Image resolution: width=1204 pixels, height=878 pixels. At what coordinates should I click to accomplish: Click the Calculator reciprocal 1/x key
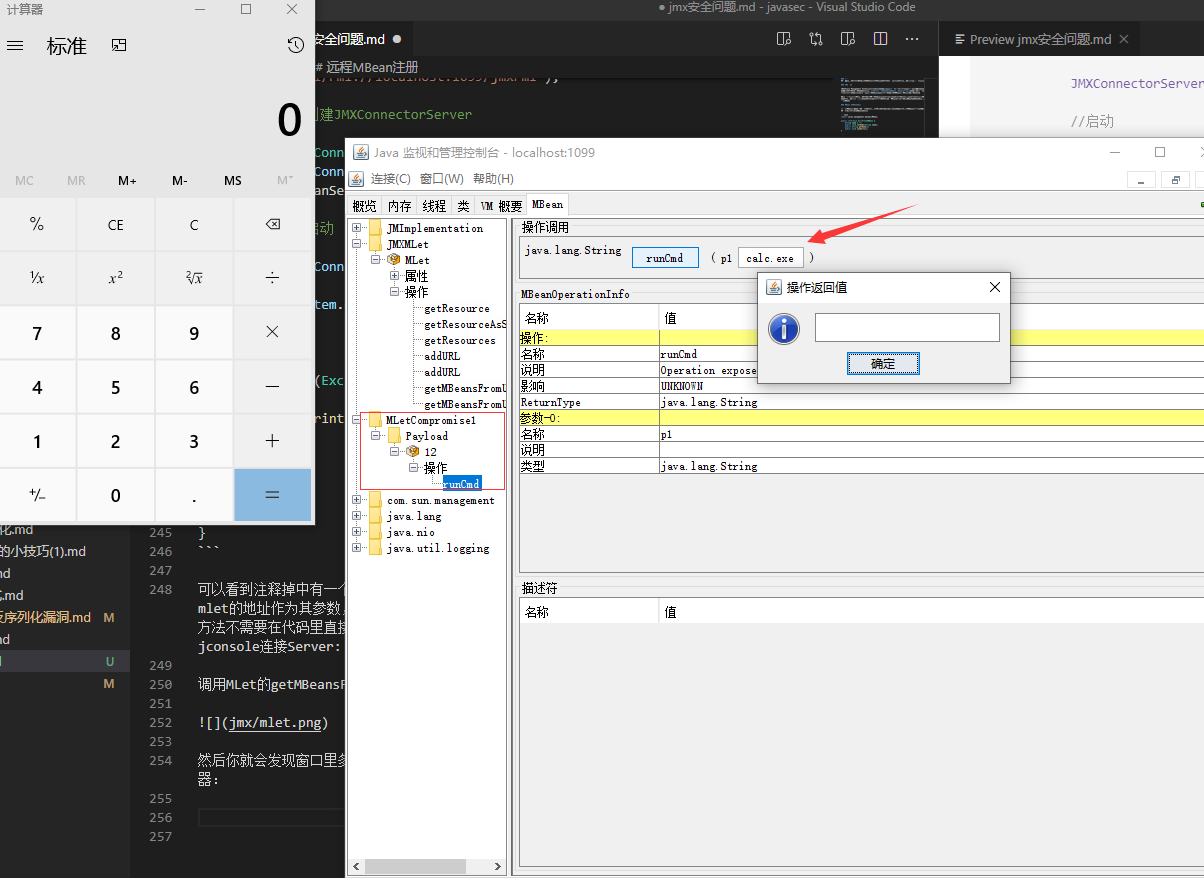point(37,278)
